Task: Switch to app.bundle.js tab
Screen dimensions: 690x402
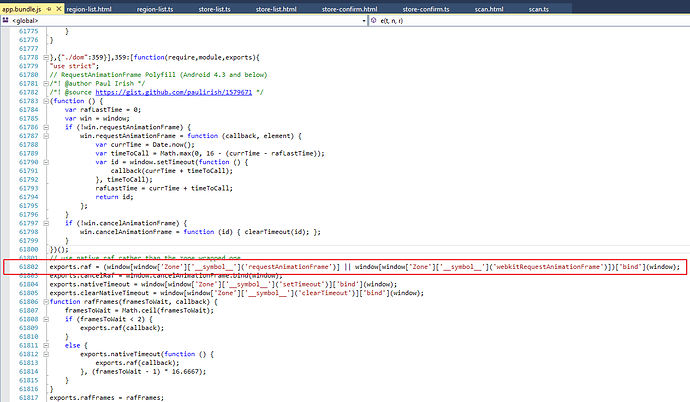Action: pos(22,9)
